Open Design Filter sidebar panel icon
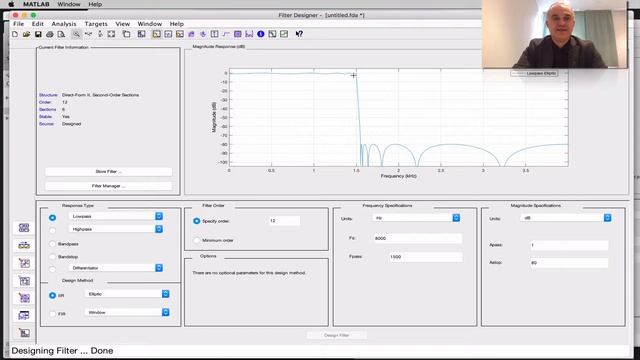The height and width of the screenshot is (360, 640). [24, 333]
